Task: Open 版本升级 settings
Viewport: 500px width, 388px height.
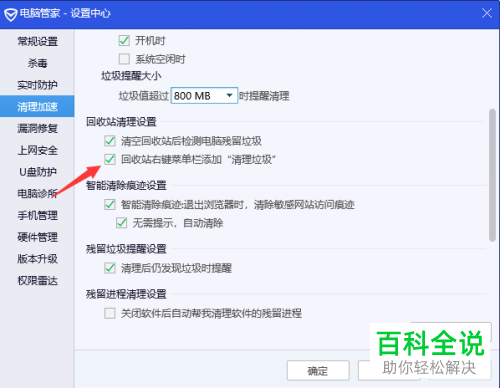Action: pos(37,259)
